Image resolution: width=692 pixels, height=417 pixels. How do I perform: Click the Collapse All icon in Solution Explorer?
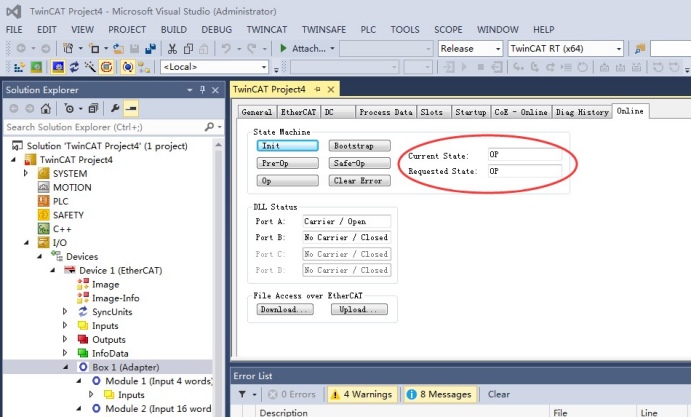[x=93, y=109]
